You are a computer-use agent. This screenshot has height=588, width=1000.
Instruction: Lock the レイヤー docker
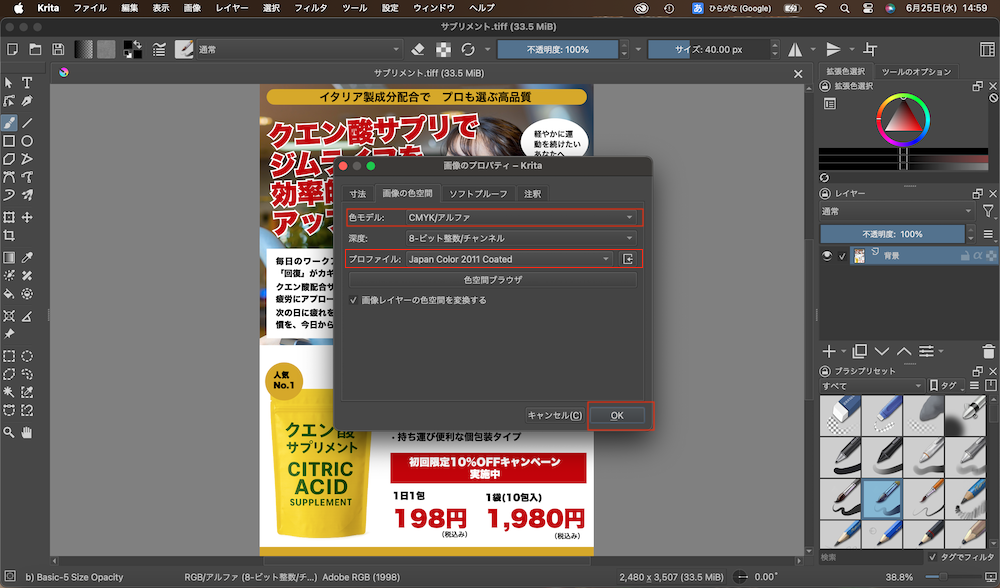pyautogui.click(x=825, y=193)
